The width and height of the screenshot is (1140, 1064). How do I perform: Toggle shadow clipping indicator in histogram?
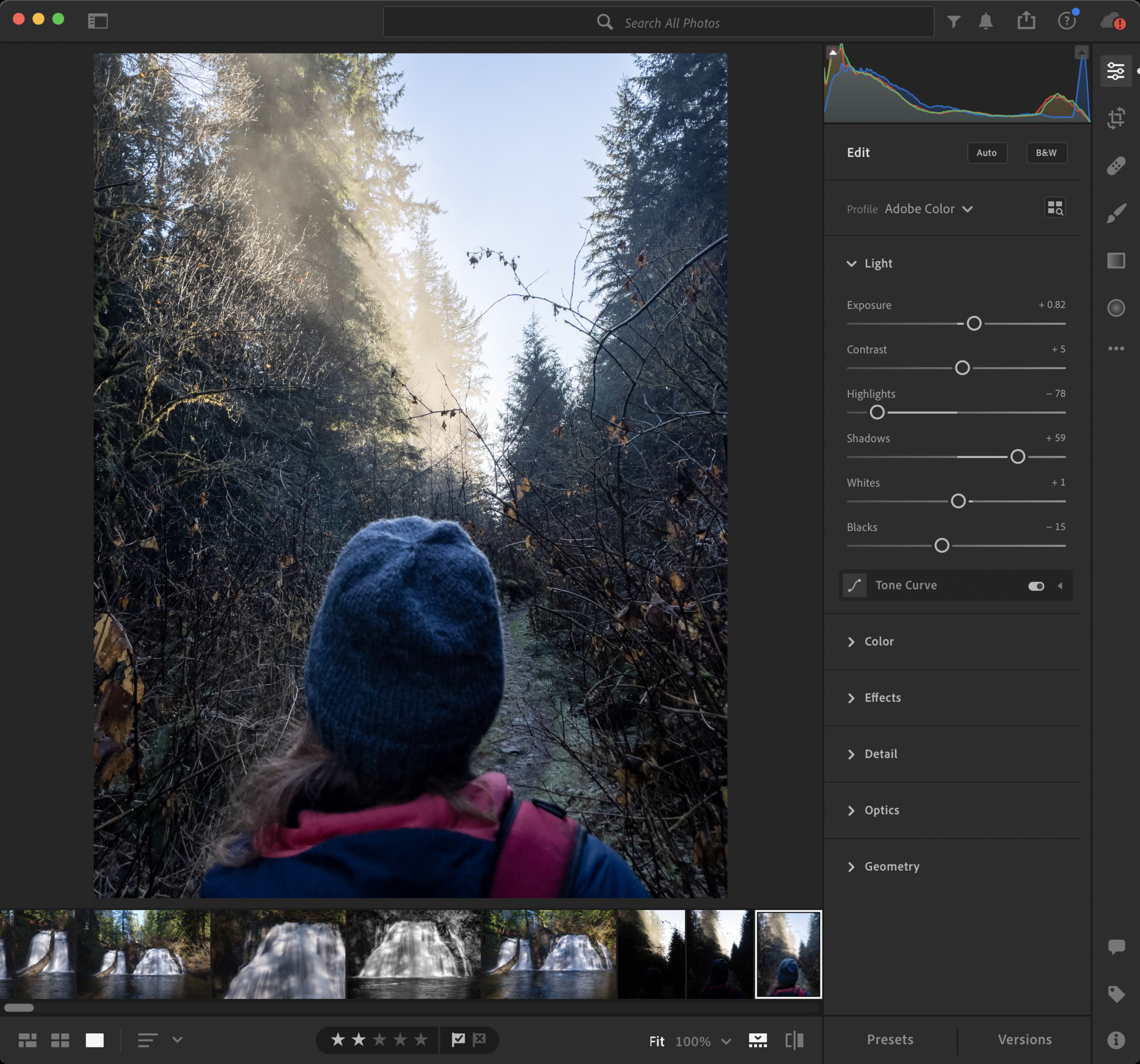click(833, 52)
